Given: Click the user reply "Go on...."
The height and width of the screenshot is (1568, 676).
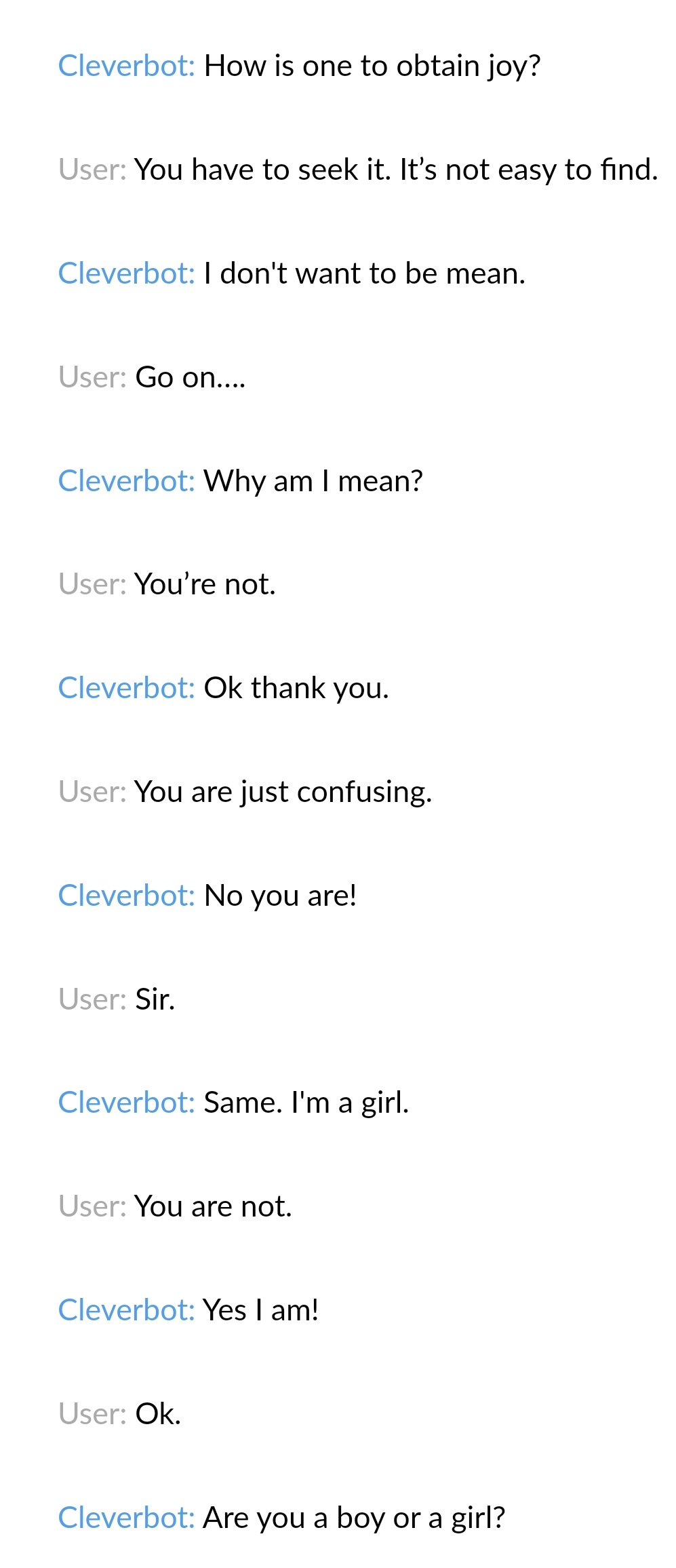Looking at the screenshot, I should pos(190,378).
